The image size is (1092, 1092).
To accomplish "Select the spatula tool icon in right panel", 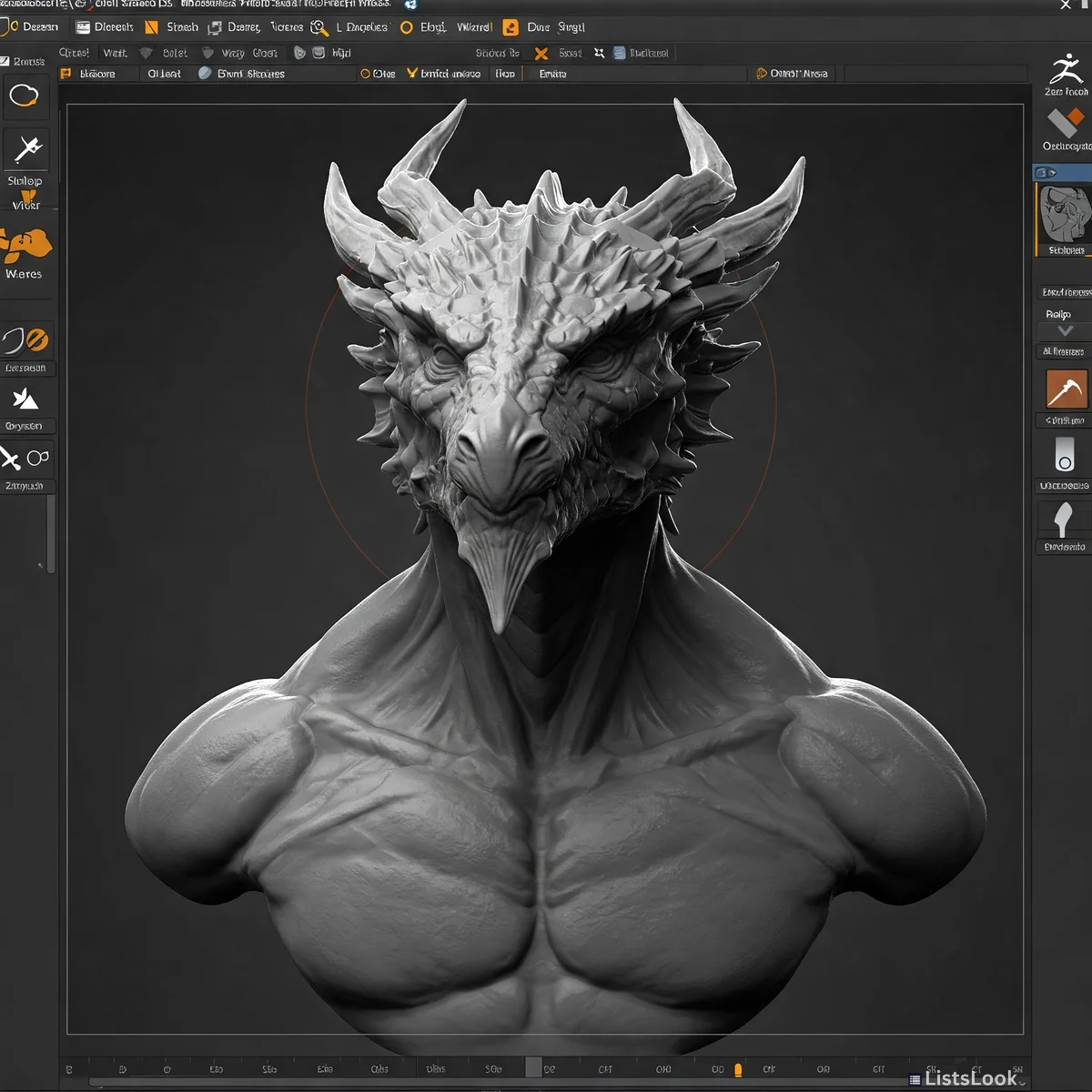I will (x=1062, y=521).
